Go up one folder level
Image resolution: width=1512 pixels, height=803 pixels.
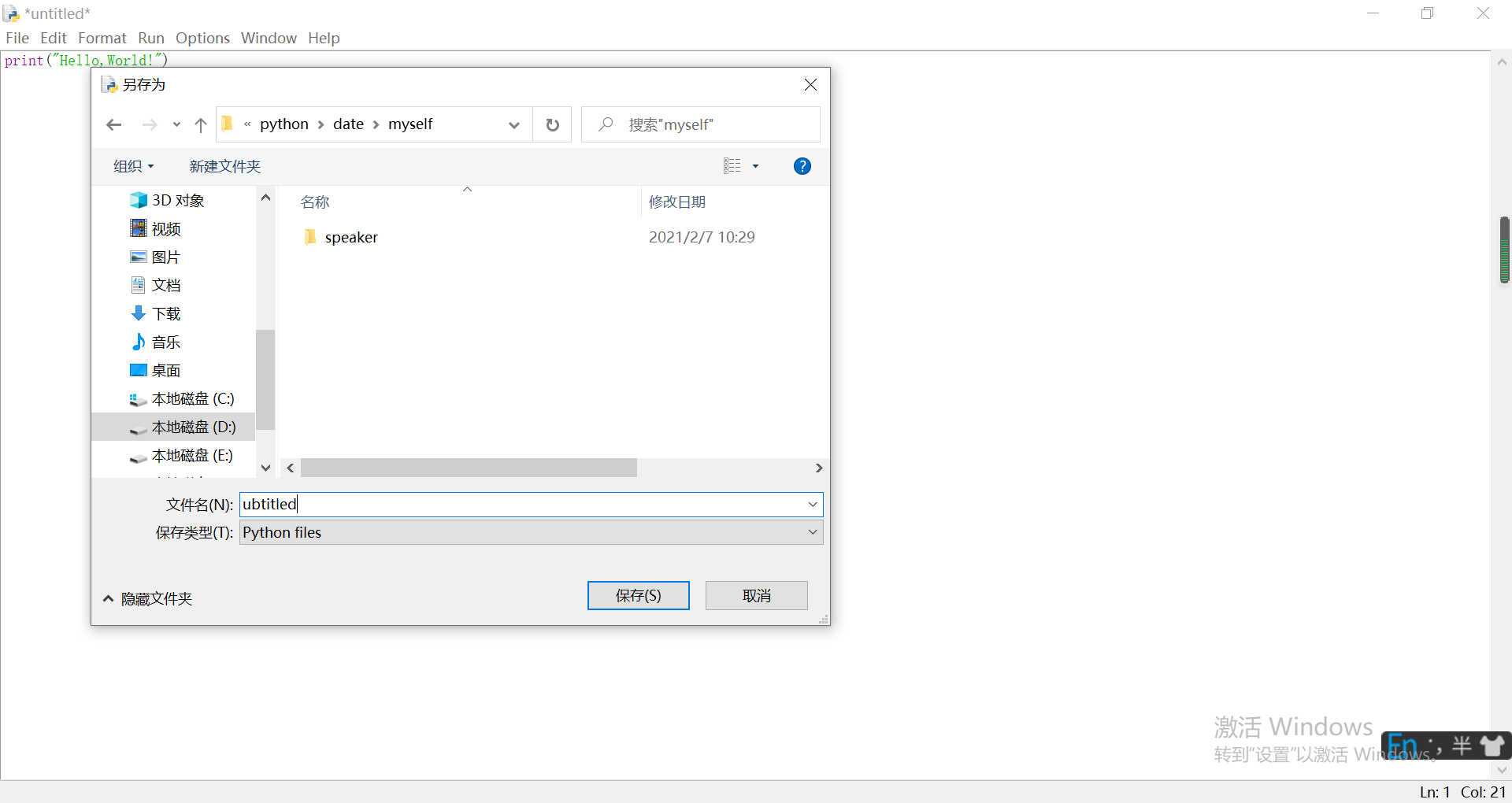click(201, 124)
